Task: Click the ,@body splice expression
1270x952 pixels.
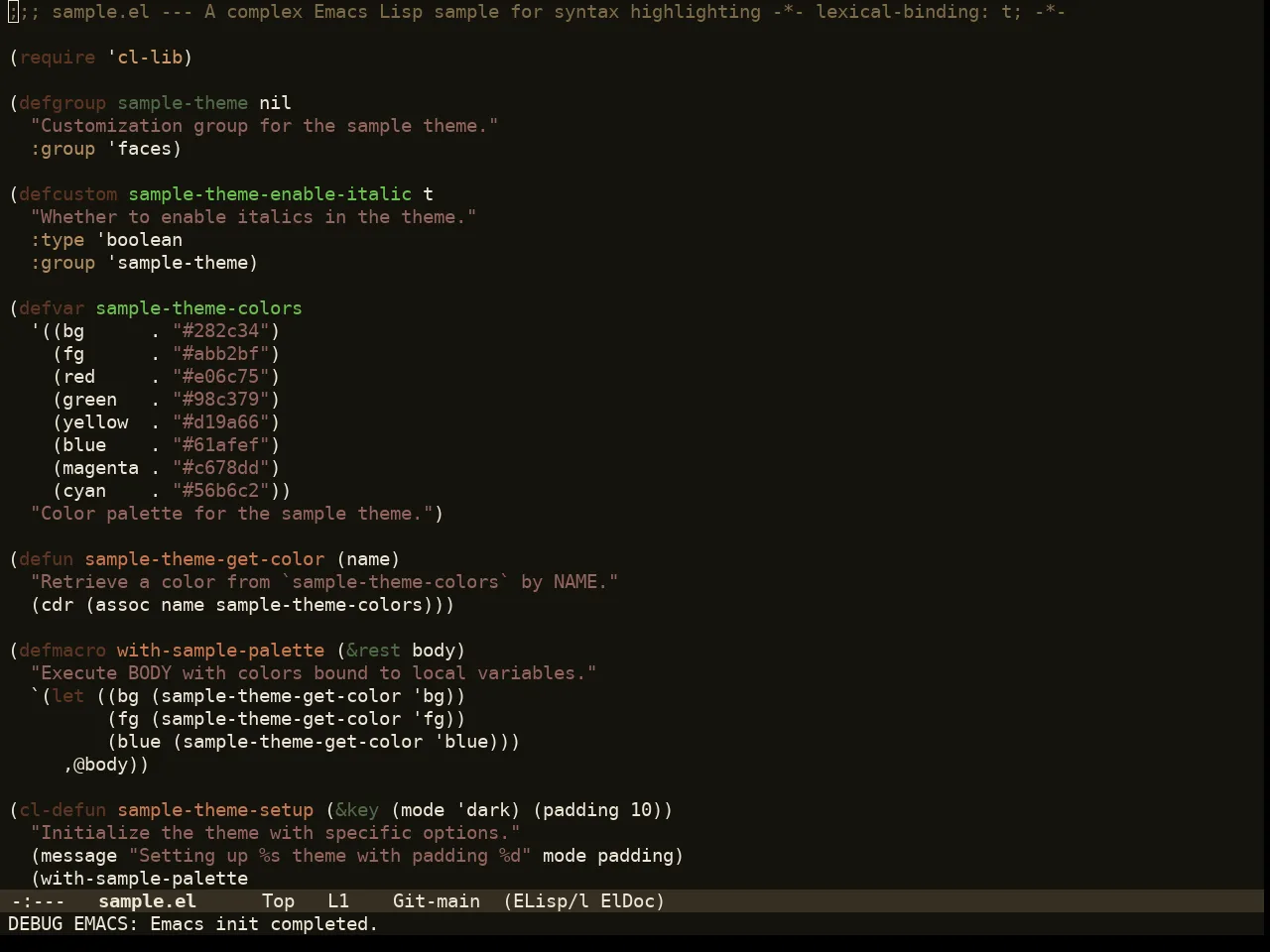Action: tap(101, 765)
